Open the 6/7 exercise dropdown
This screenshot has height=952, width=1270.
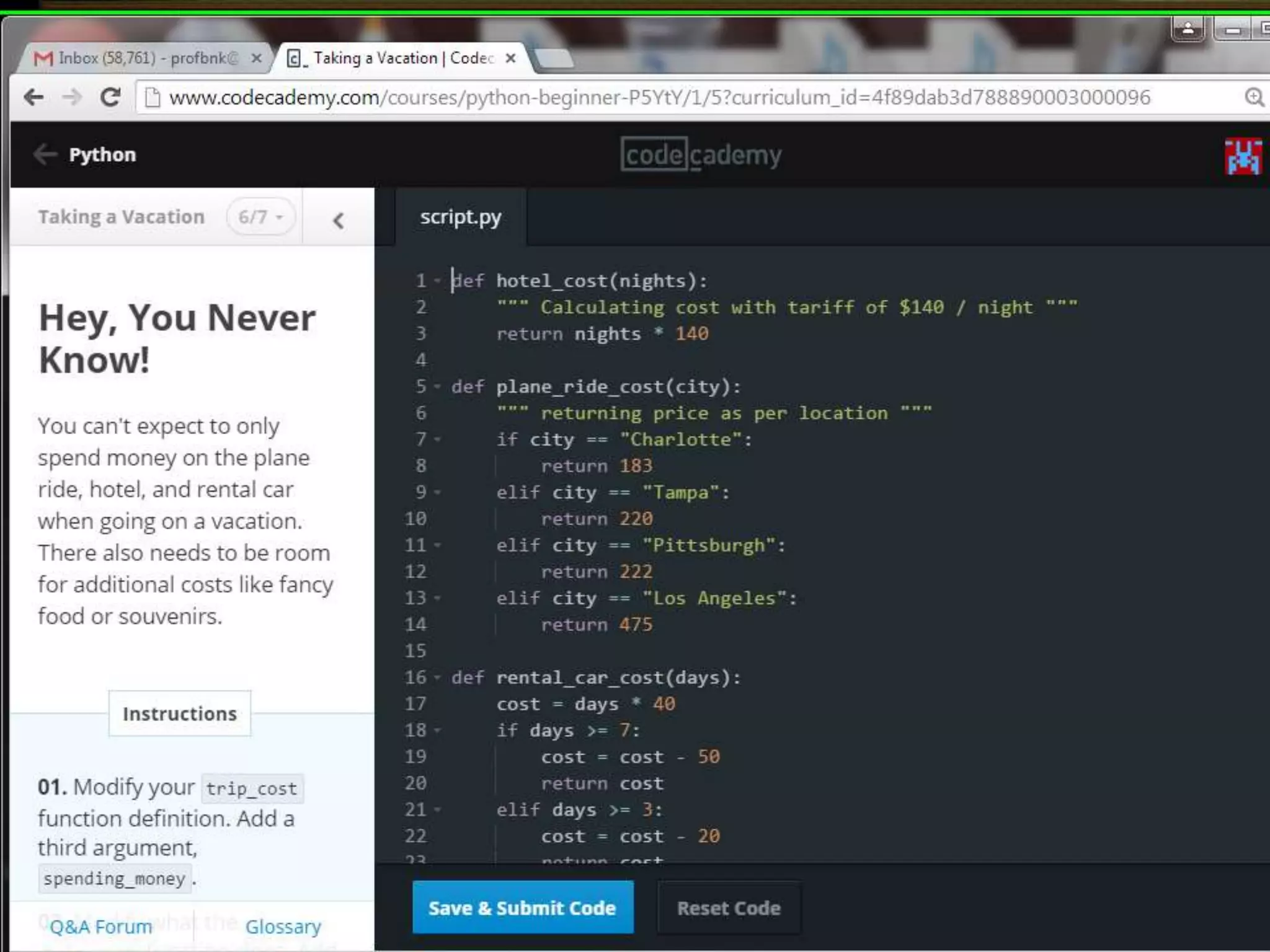pyautogui.click(x=260, y=217)
